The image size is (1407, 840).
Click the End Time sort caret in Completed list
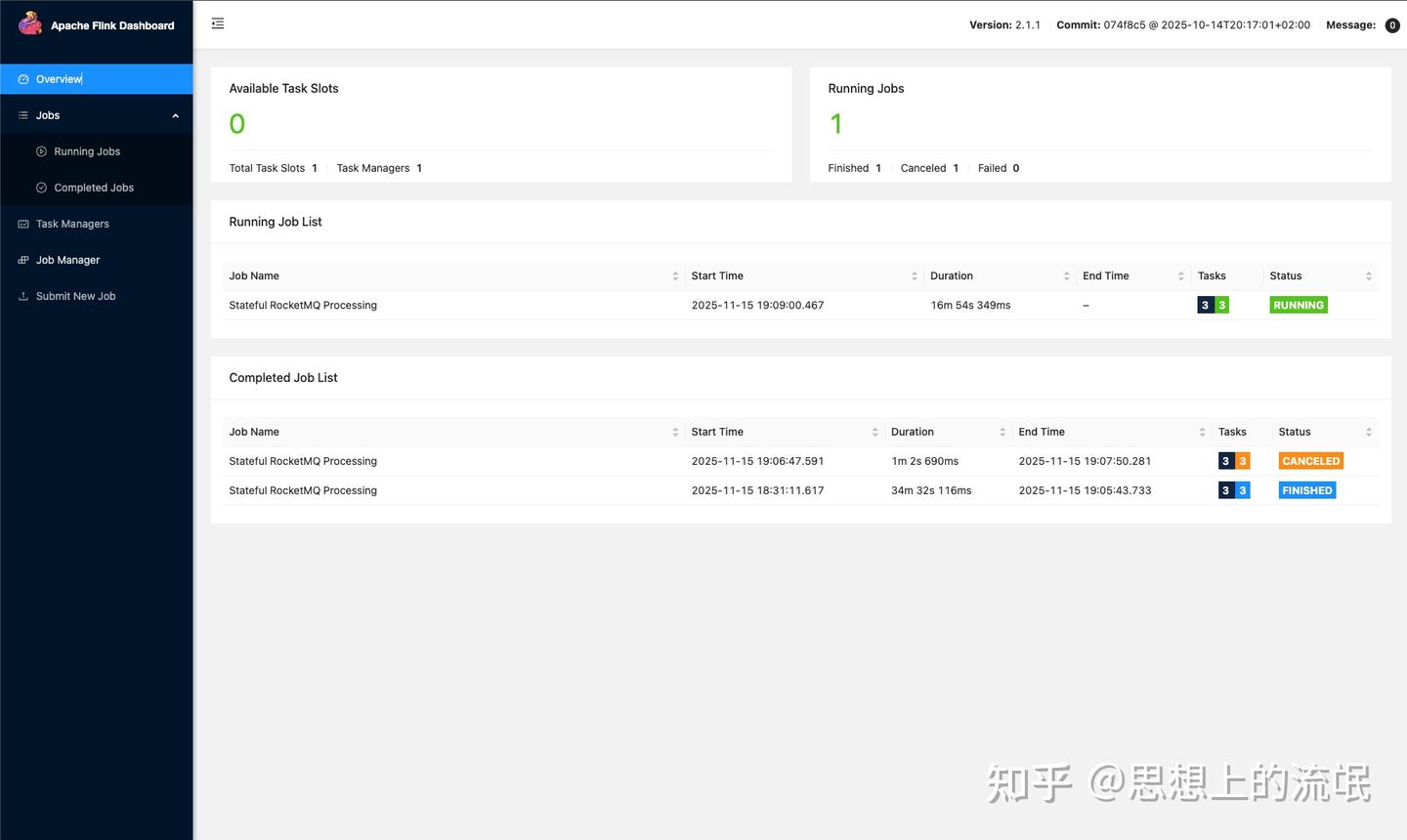[x=1204, y=431]
